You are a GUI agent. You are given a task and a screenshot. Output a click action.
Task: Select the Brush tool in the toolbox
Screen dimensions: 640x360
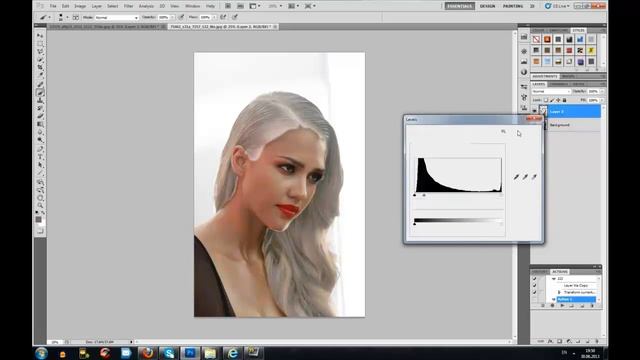tap(40, 93)
